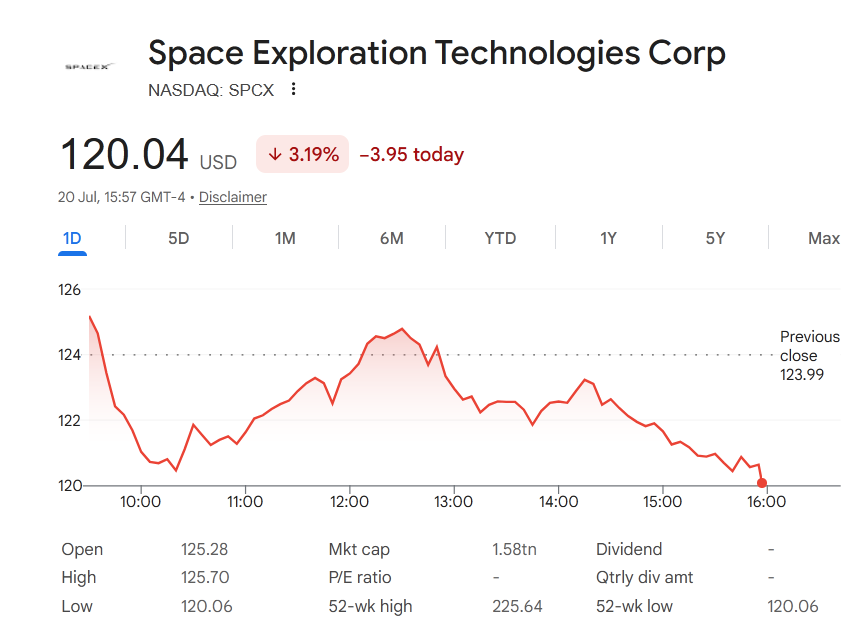Show the 6M price chart
Screen dimensions: 862x633
tap(391, 238)
